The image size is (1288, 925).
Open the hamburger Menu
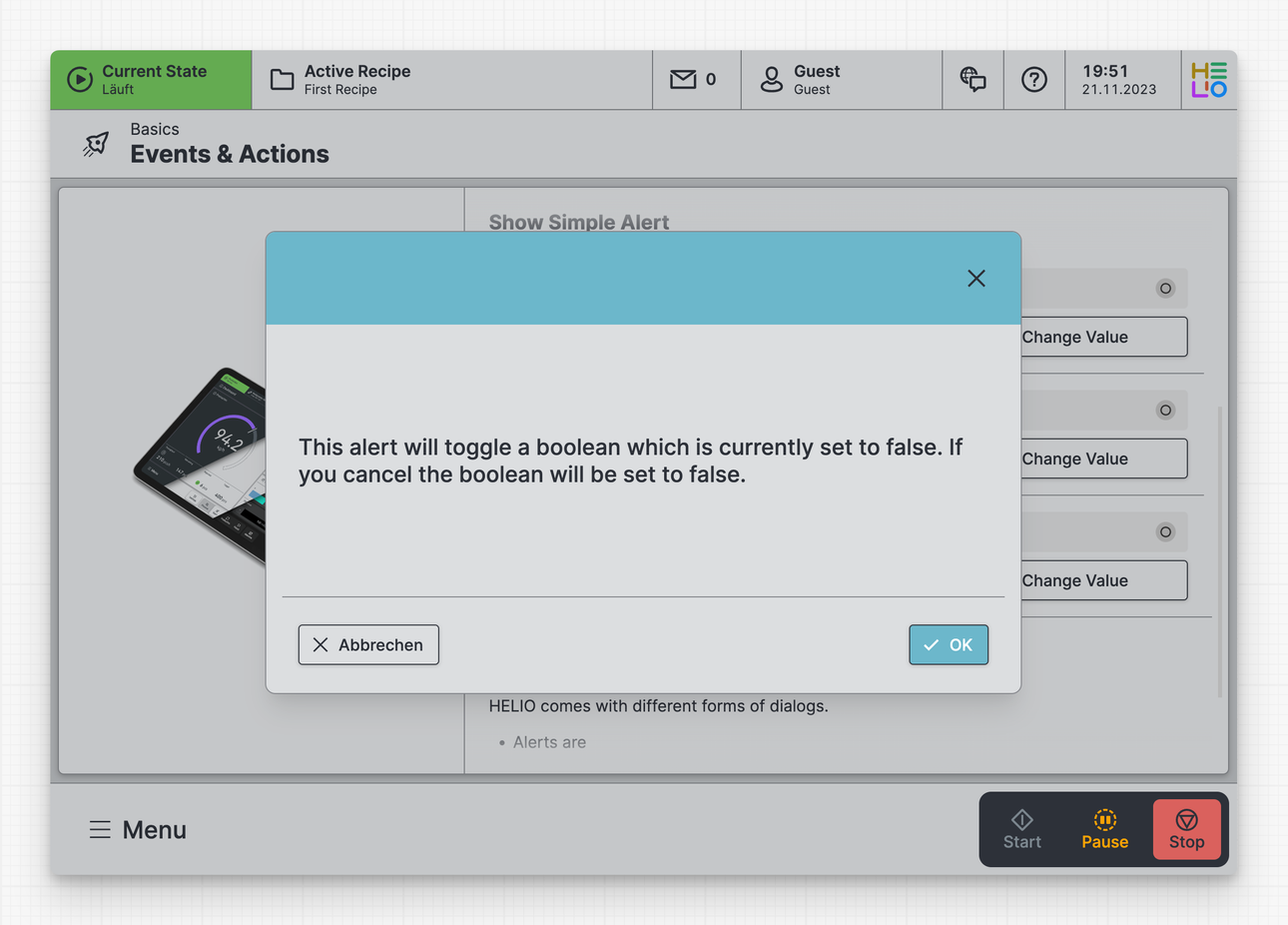[100, 830]
